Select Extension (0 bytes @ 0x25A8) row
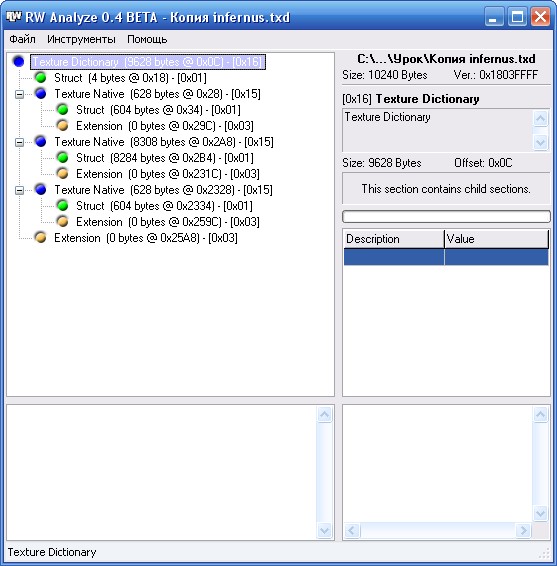557x566 pixels. (x=146, y=238)
